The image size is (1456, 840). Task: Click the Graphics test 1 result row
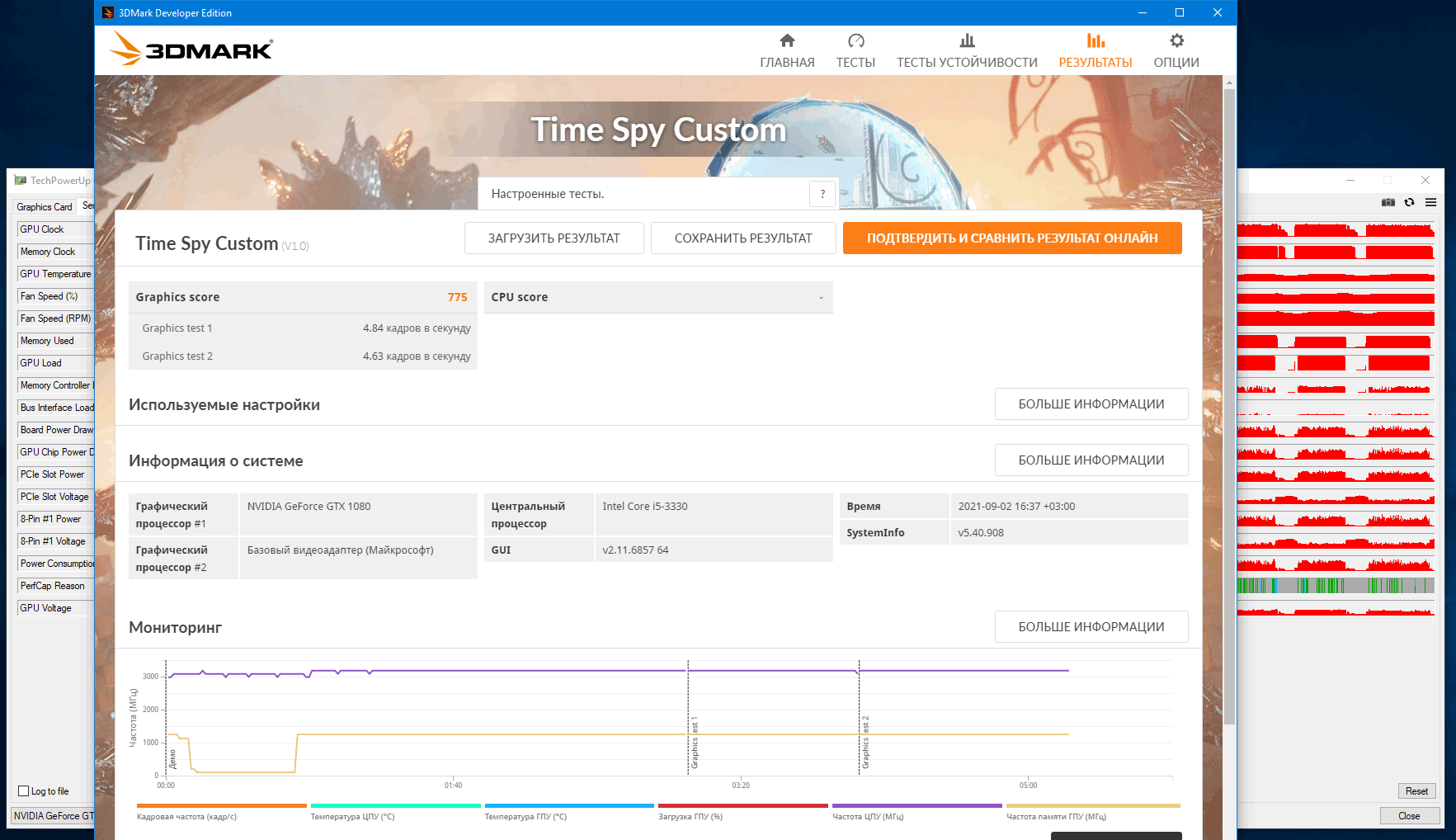[x=303, y=328]
